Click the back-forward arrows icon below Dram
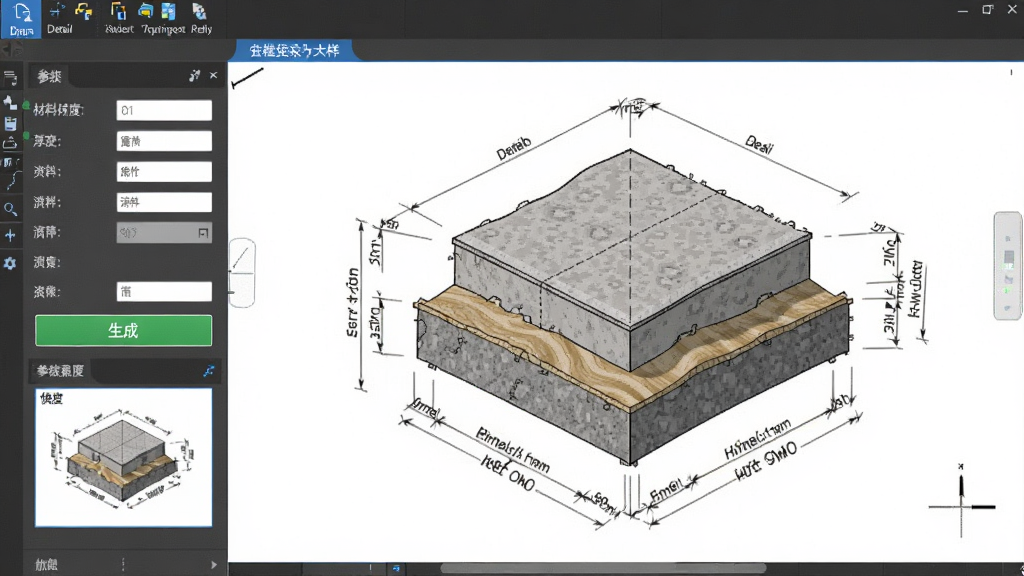 click(x=10, y=50)
